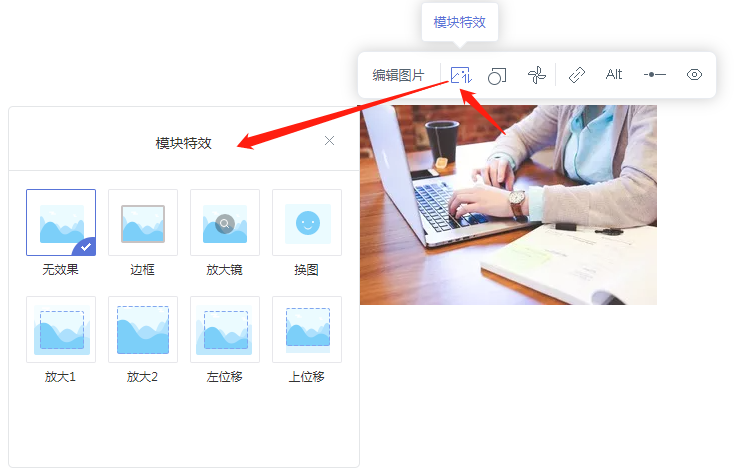Toggle the eye visibility icon
The width and height of the screenshot is (739, 475).
694,74
